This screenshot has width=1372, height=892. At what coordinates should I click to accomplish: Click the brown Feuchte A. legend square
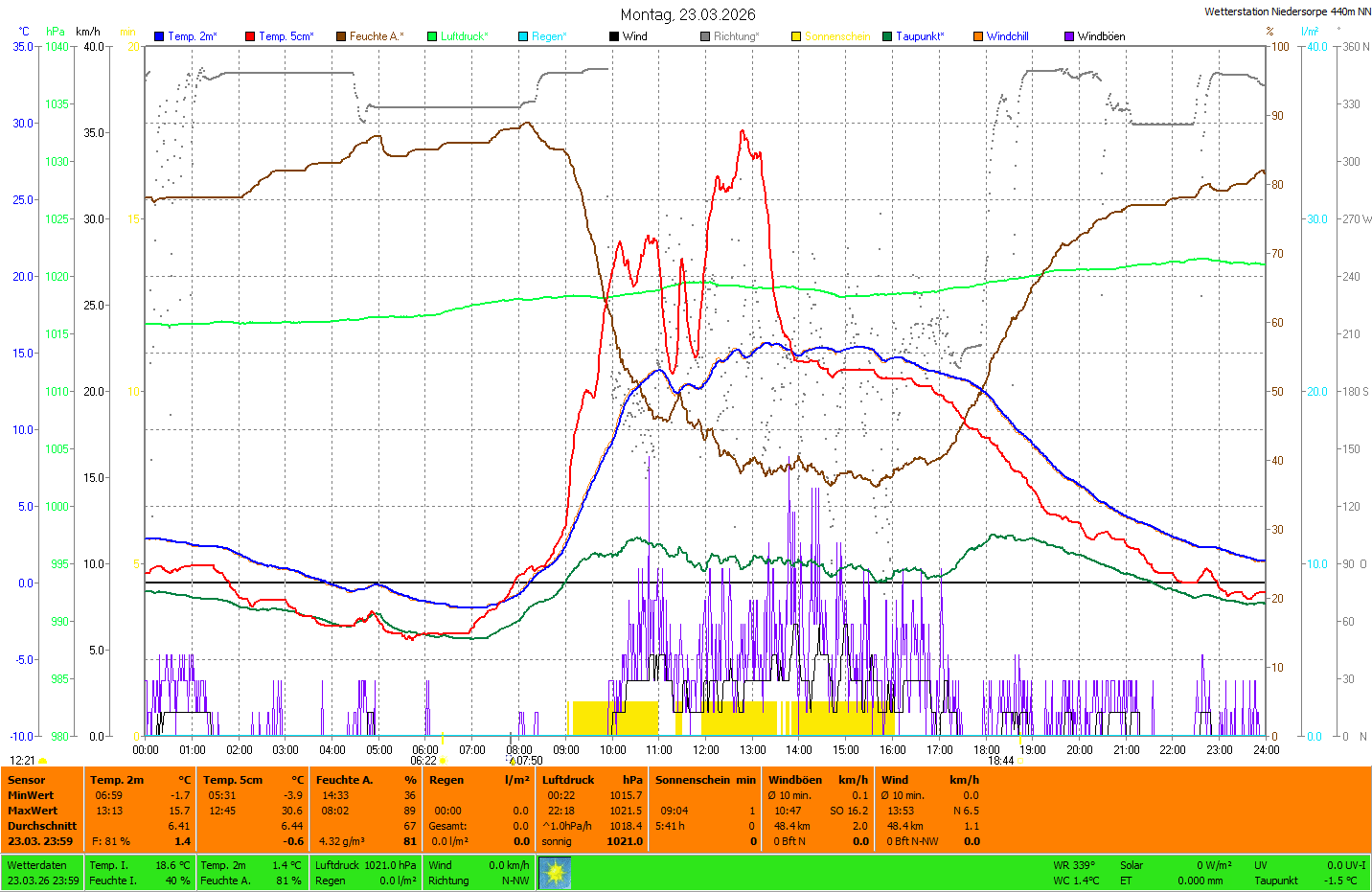(x=341, y=36)
